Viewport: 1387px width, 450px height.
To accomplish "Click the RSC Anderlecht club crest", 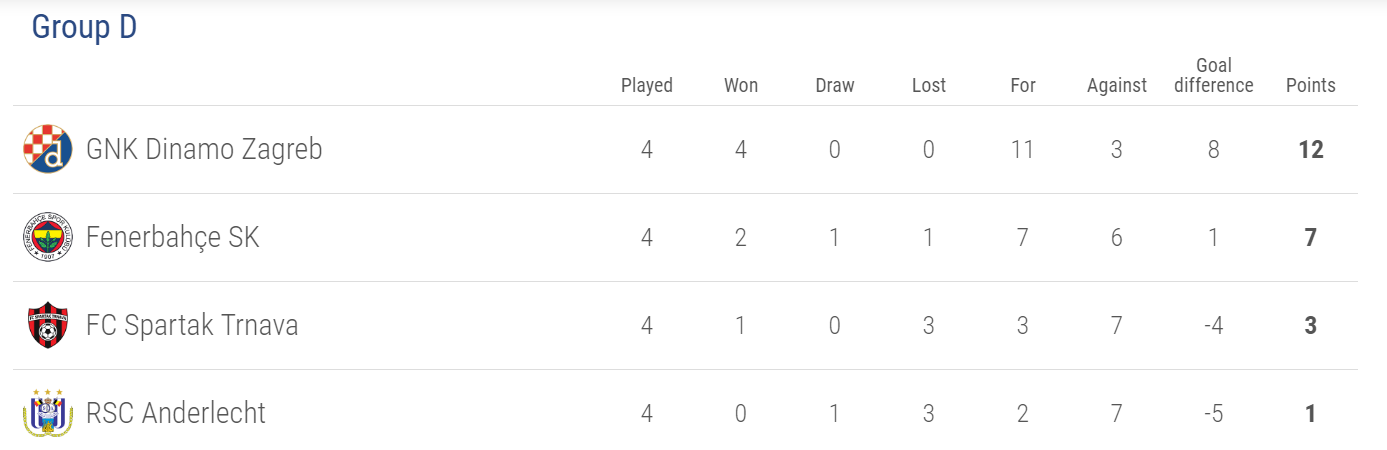I will click(48, 413).
